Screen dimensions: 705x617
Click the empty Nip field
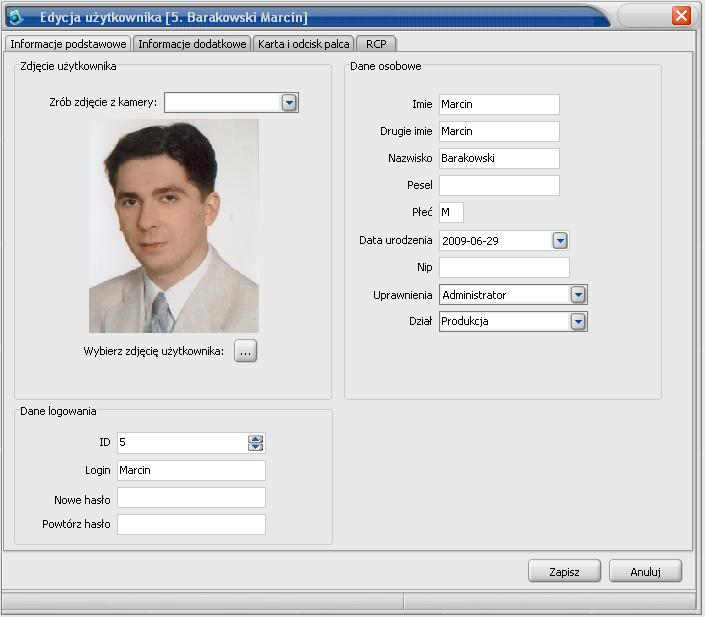point(504,267)
